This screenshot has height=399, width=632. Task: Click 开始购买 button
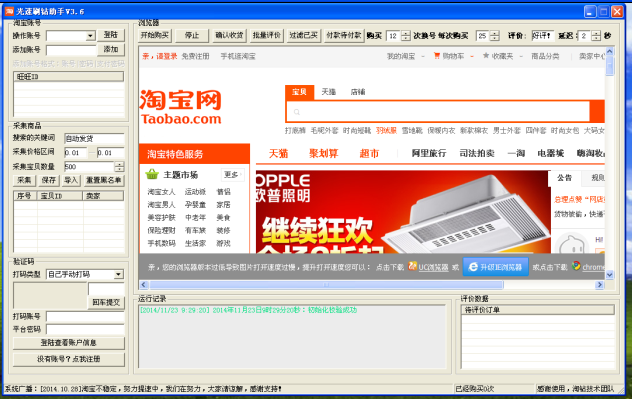(x=155, y=35)
